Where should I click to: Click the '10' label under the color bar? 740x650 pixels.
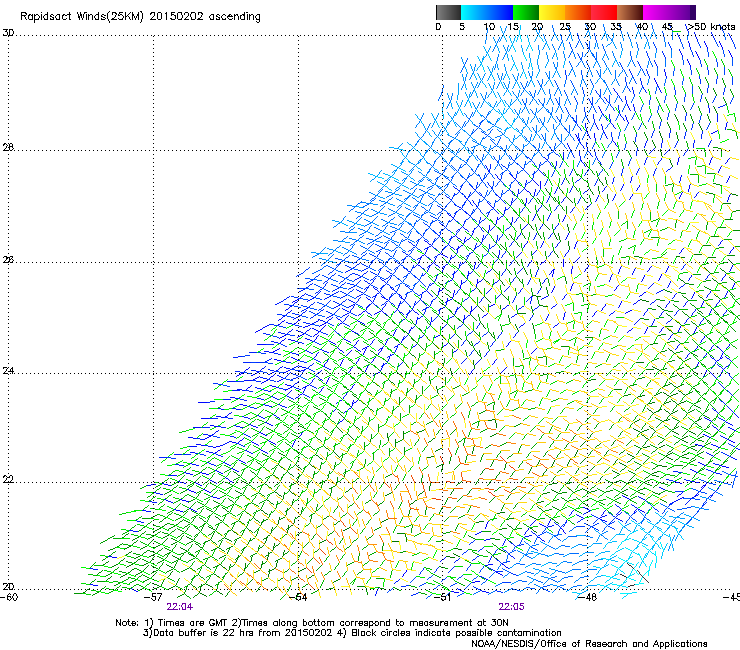(x=489, y=27)
